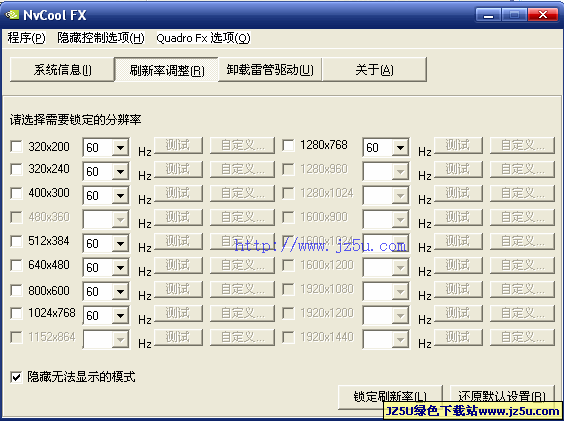Click the 1280x1024 resolution checkbox
The image size is (564, 421).
(x=288, y=193)
